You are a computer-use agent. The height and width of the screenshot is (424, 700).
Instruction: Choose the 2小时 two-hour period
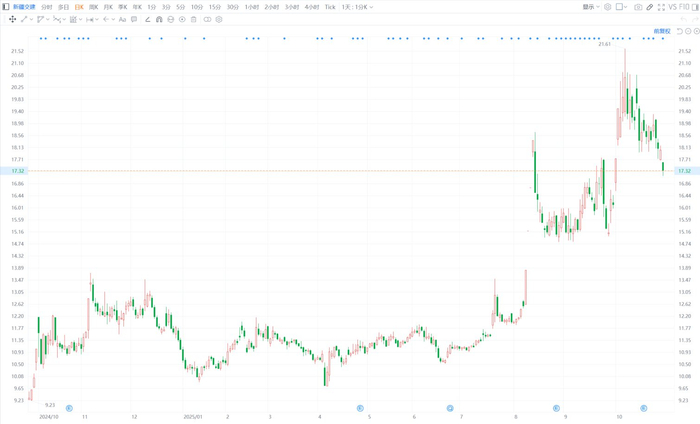[272, 7]
